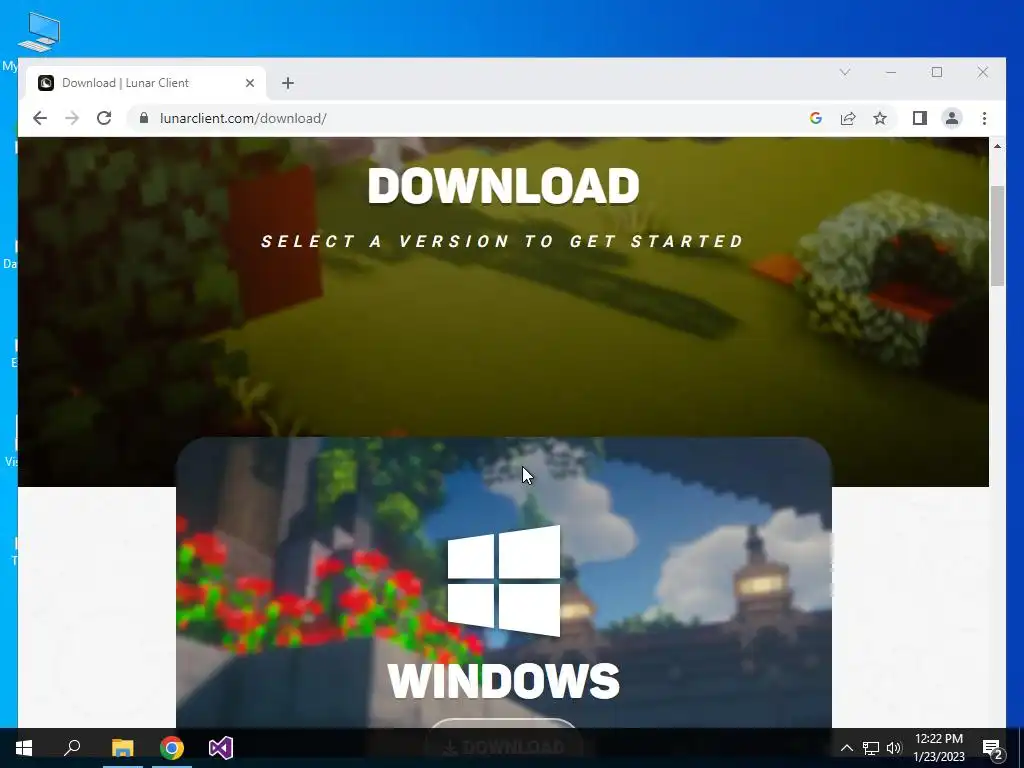Close the Download | Lunar Client tab
Viewport: 1024px width, 768px height.
[249, 83]
